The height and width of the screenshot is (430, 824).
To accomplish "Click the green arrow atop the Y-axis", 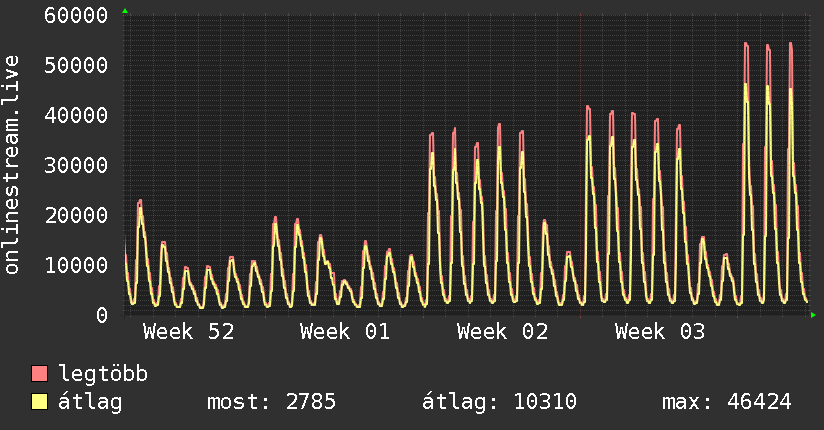I will (125, 11).
